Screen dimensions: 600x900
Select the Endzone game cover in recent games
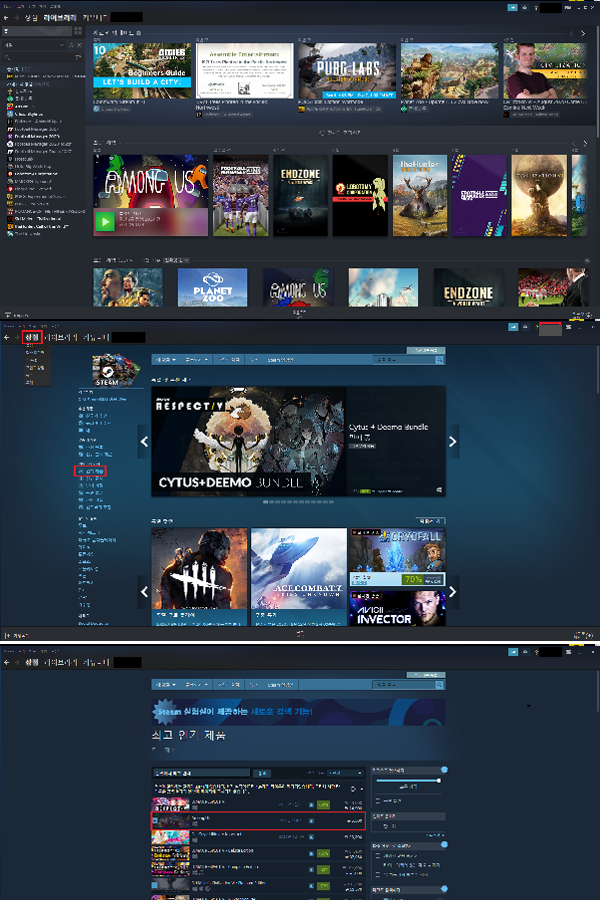point(300,195)
